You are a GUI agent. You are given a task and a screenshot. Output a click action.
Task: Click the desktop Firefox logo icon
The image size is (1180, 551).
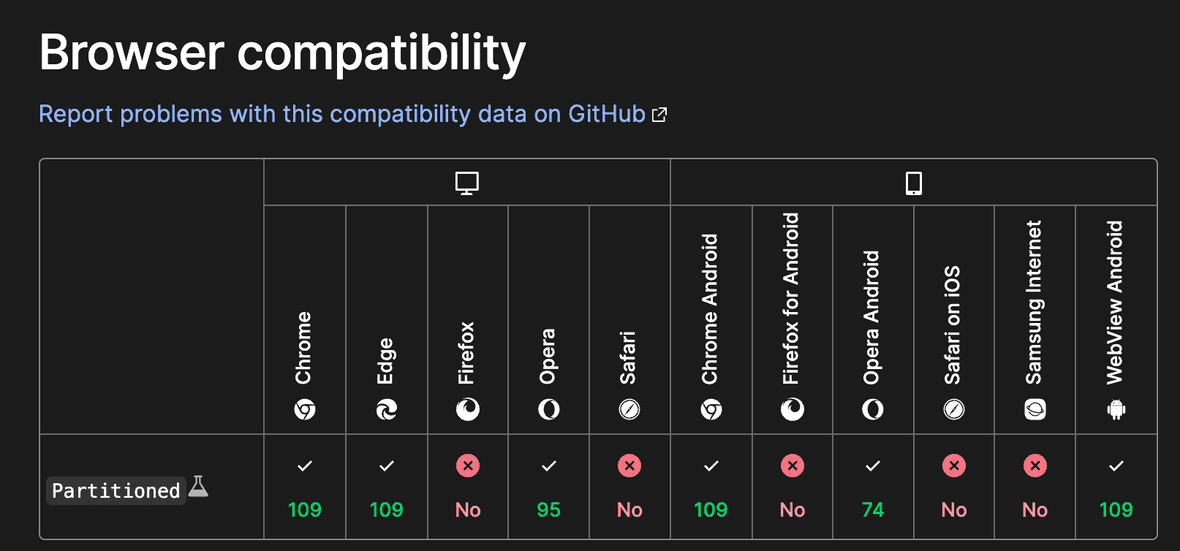(x=467, y=409)
